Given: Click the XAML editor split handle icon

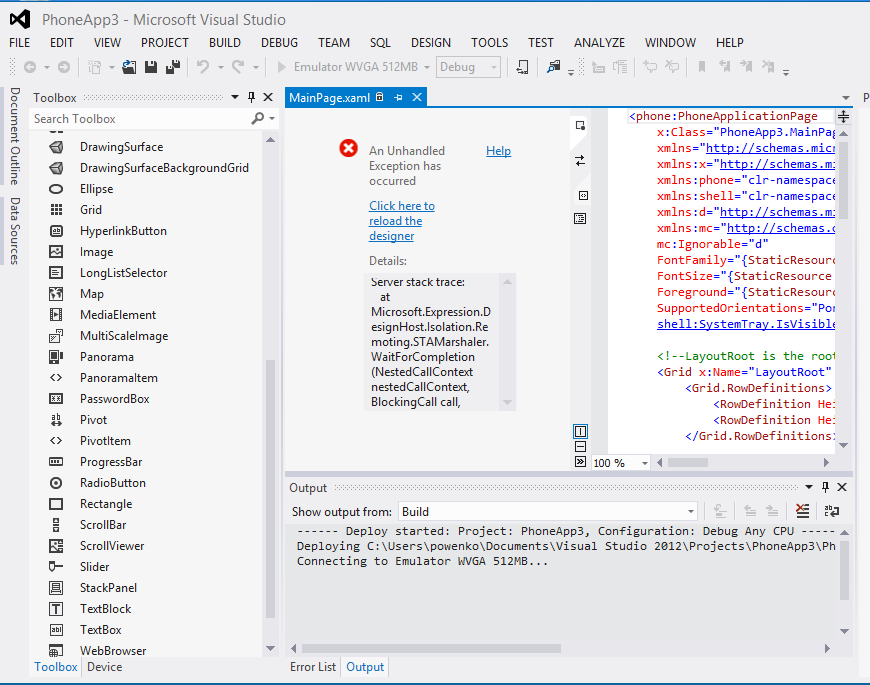Looking at the screenshot, I should pos(843,116).
